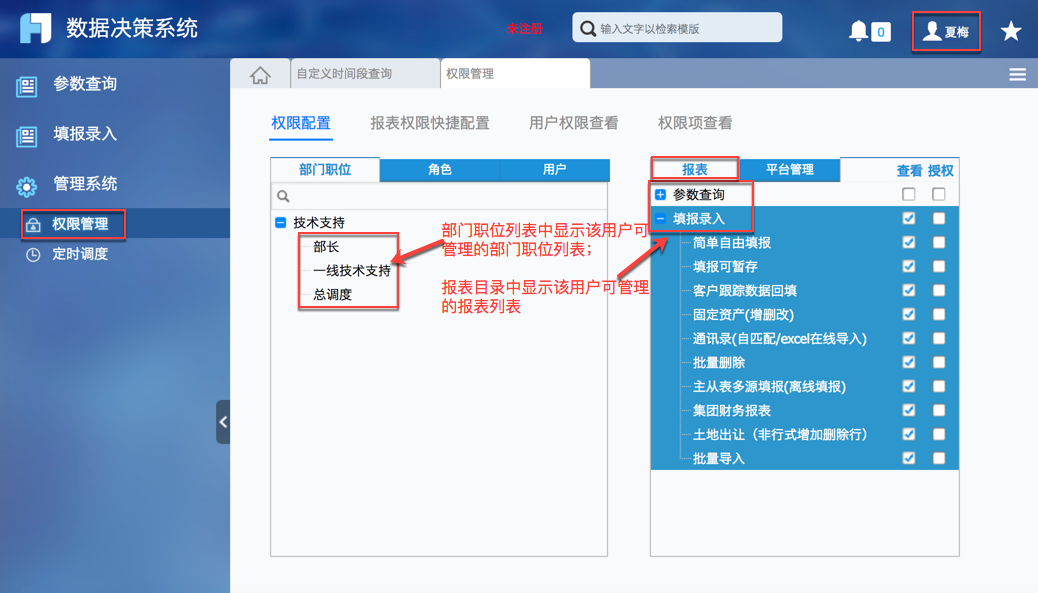Select the 权限管理 open tab

515,73
